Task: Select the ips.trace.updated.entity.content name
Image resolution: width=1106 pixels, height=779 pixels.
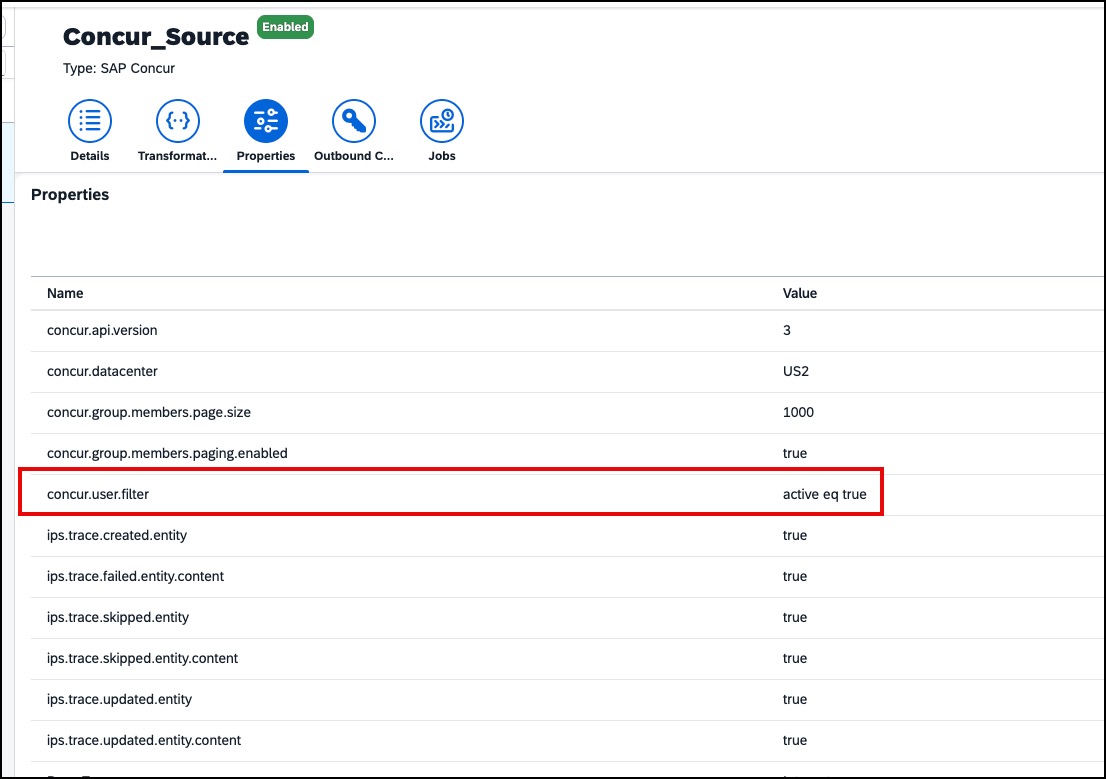Action: (144, 739)
